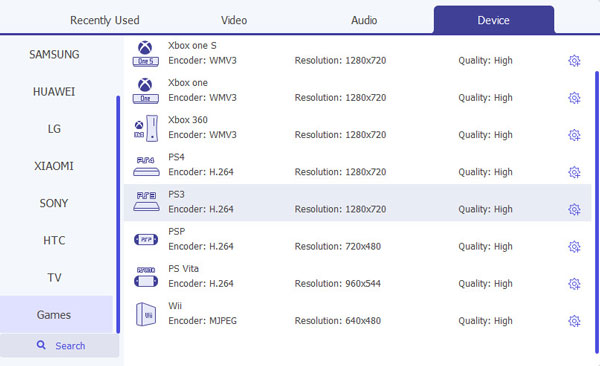Open settings gear for Xbox 360 profile
The width and height of the screenshot is (600, 366).
574,135
